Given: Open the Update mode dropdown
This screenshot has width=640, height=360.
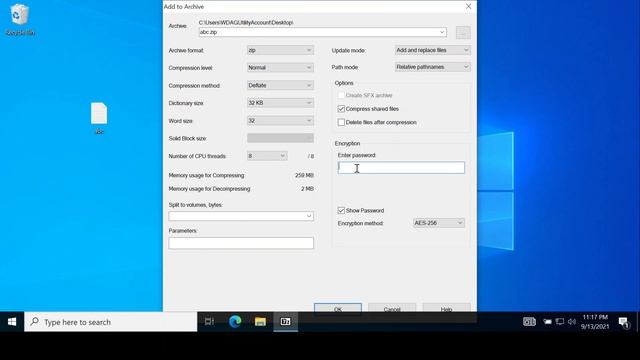Looking at the screenshot, I should click(x=433, y=50).
